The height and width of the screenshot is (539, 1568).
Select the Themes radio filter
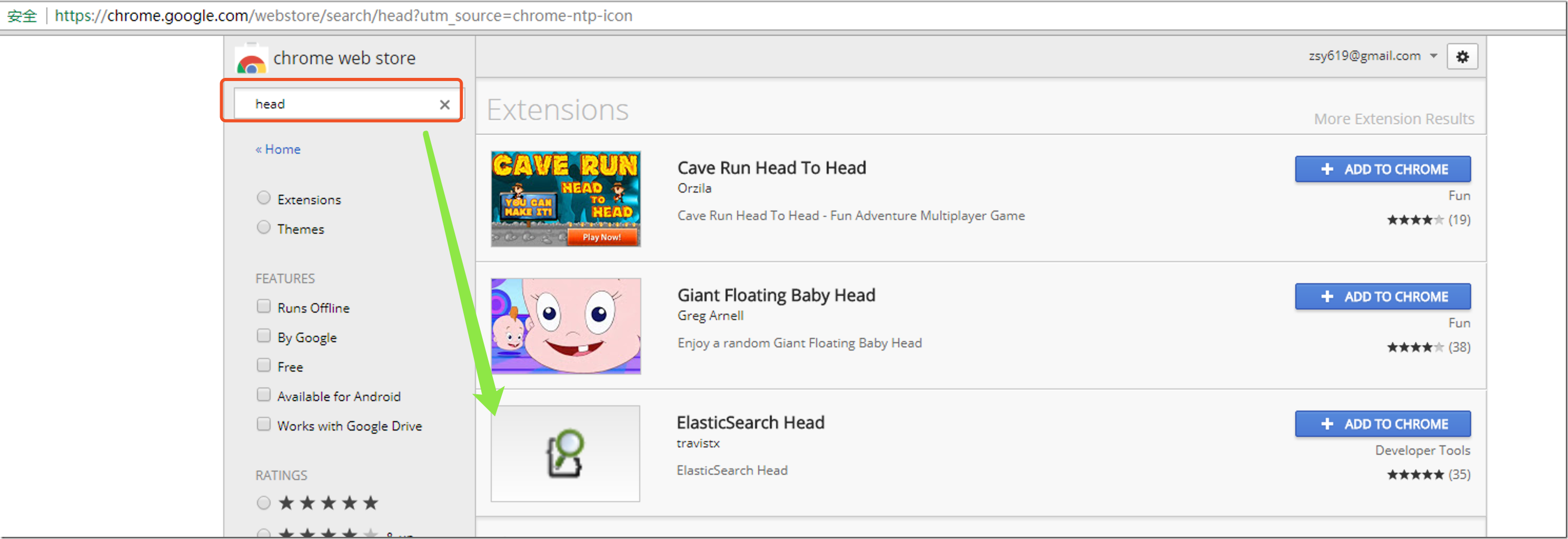[263, 227]
